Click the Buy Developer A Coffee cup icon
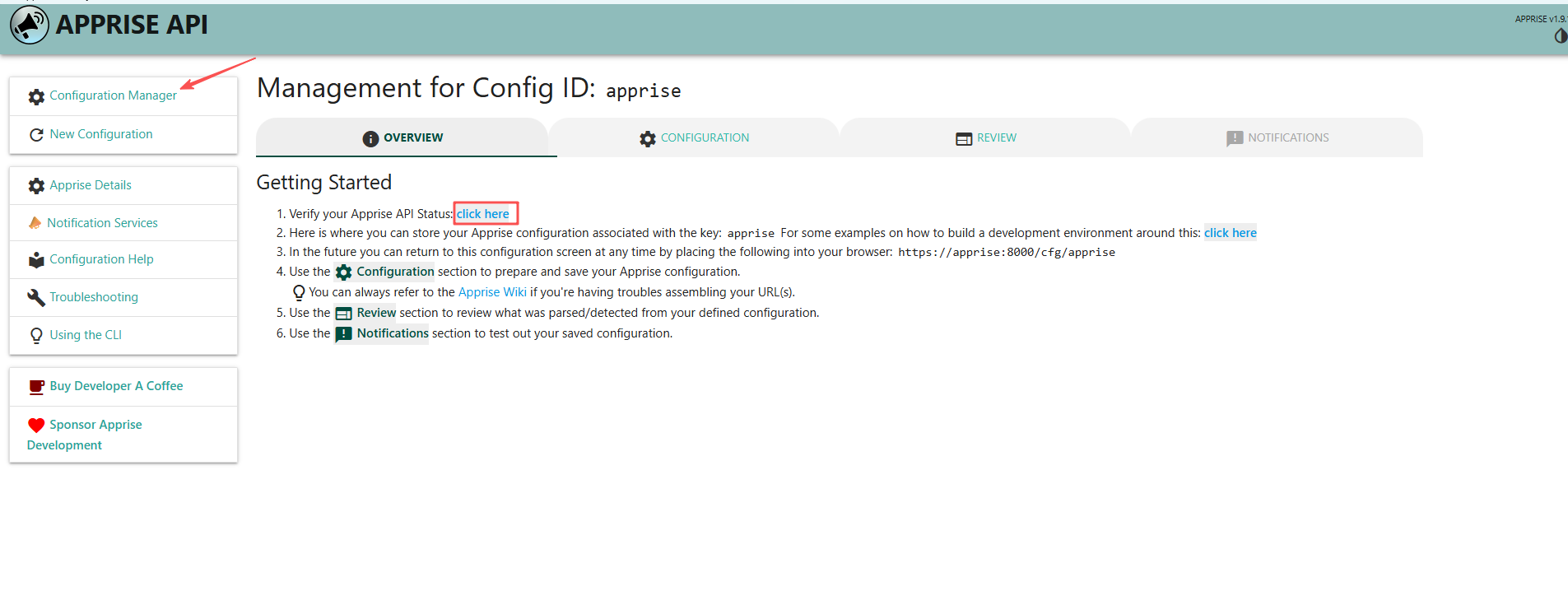Screen dimensions: 1568x605 (x=36, y=387)
